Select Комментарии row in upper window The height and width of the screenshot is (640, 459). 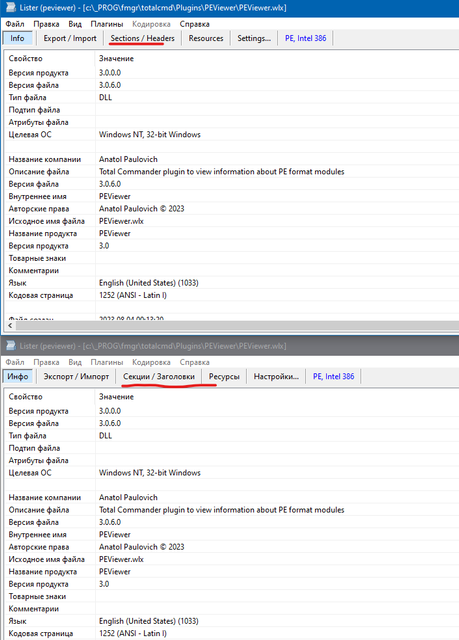[x=232, y=270]
